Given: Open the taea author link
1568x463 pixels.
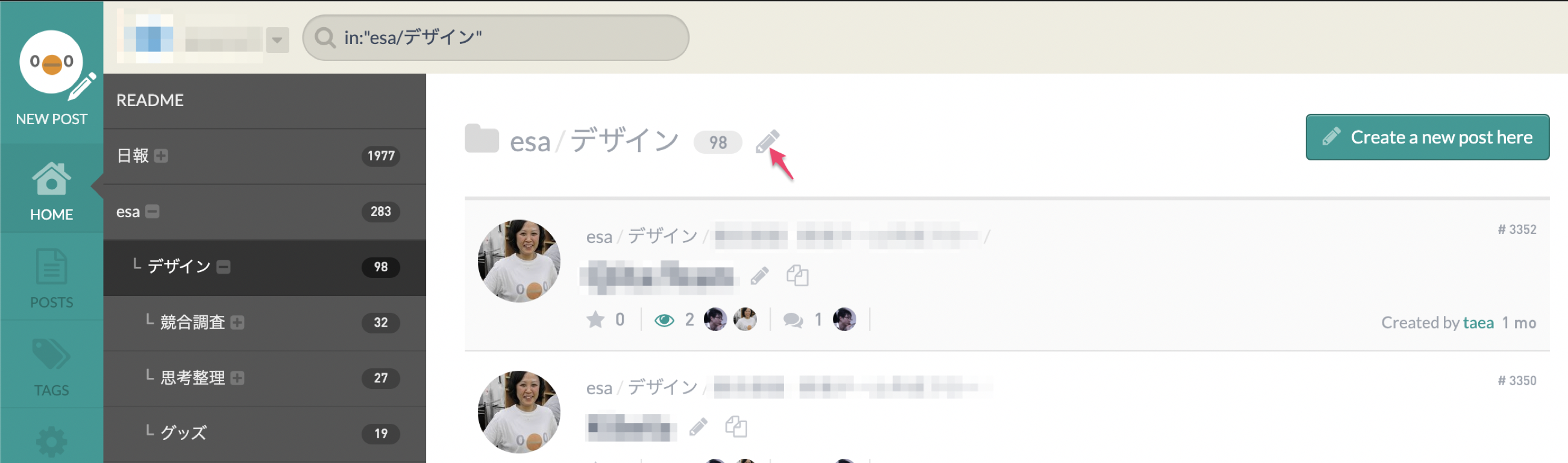Looking at the screenshot, I should [x=1478, y=323].
